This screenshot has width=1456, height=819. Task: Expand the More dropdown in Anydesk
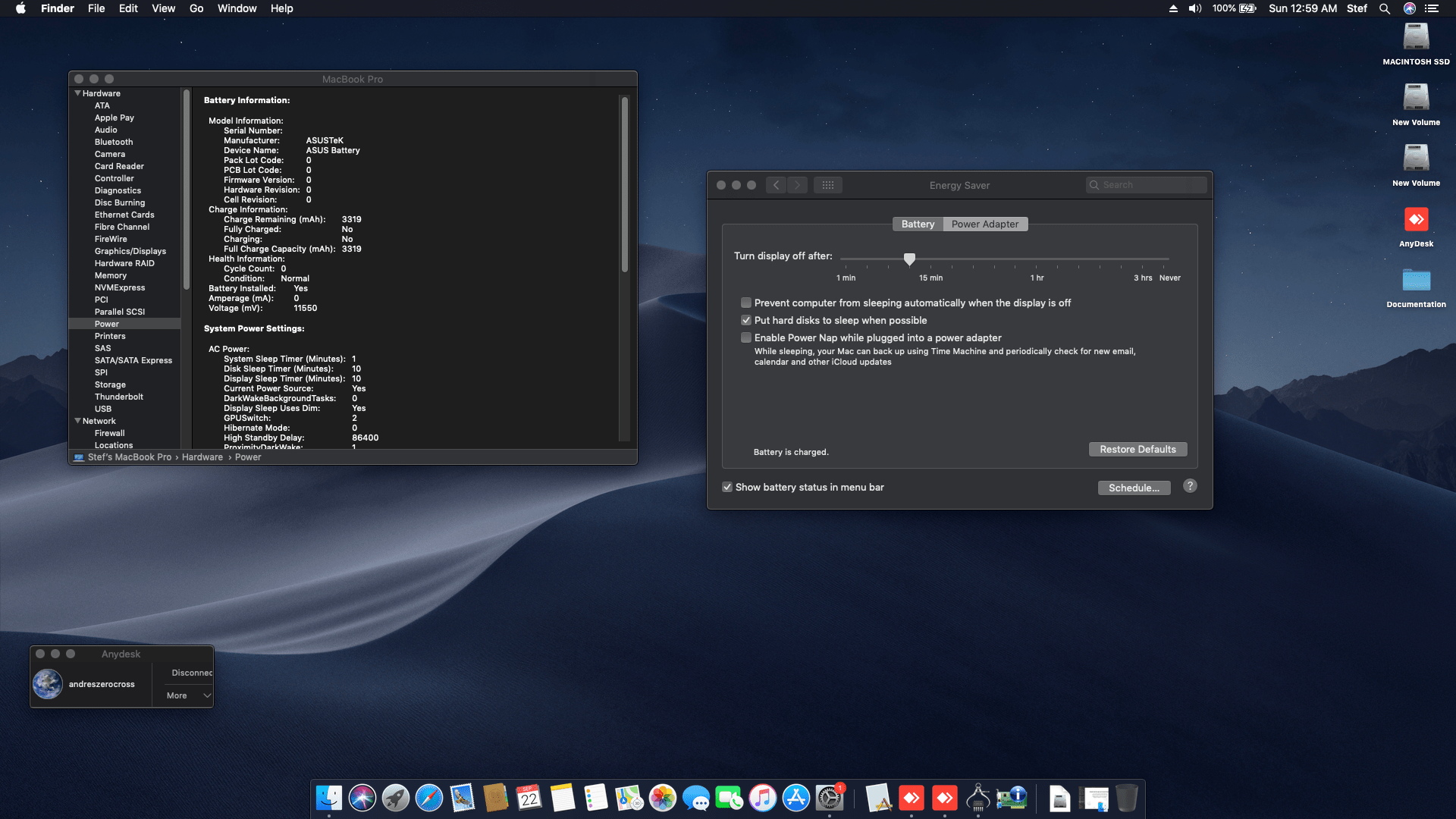pos(188,695)
